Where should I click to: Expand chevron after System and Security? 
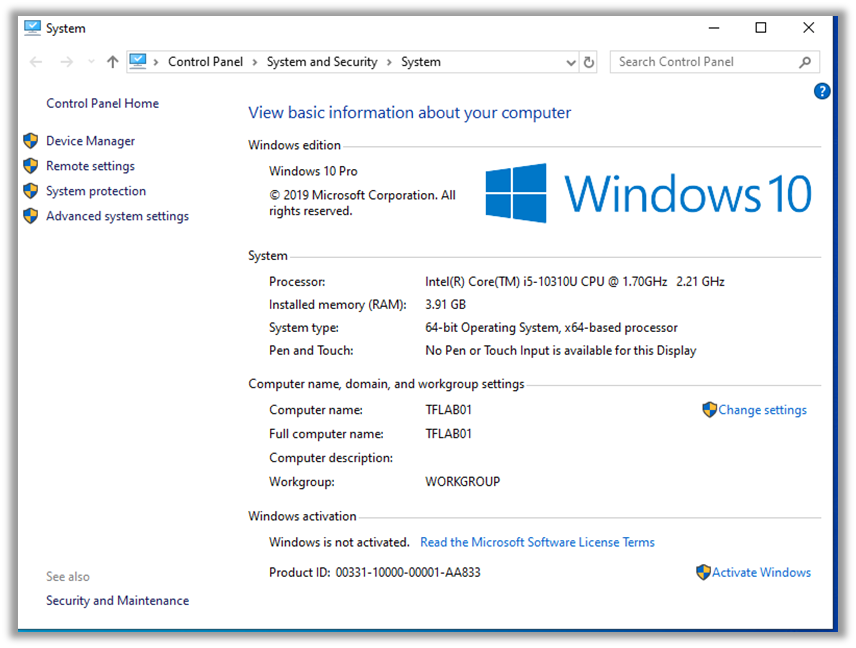pos(389,62)
